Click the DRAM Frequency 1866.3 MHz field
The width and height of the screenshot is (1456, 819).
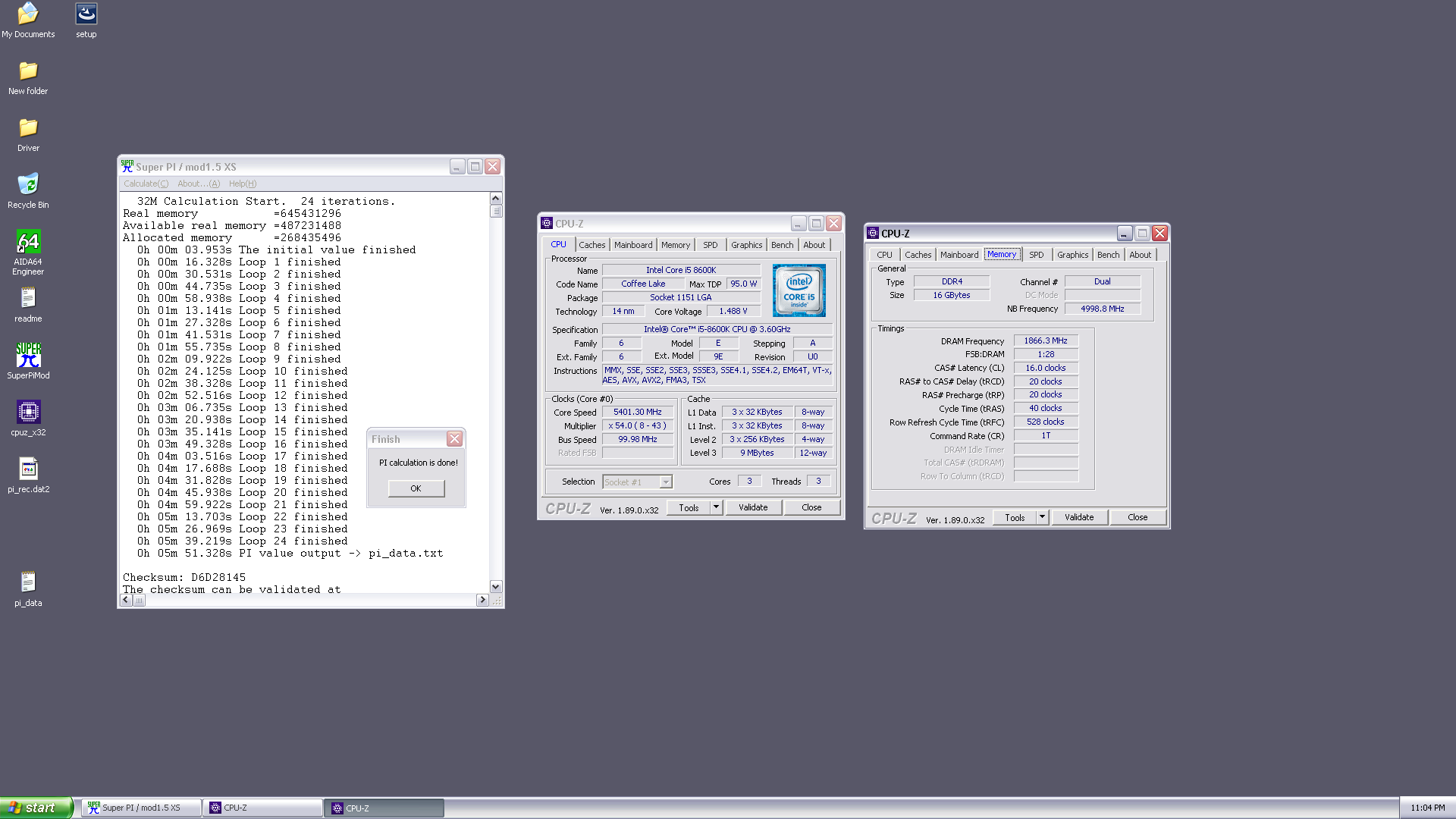click(x=1046, y=340)
